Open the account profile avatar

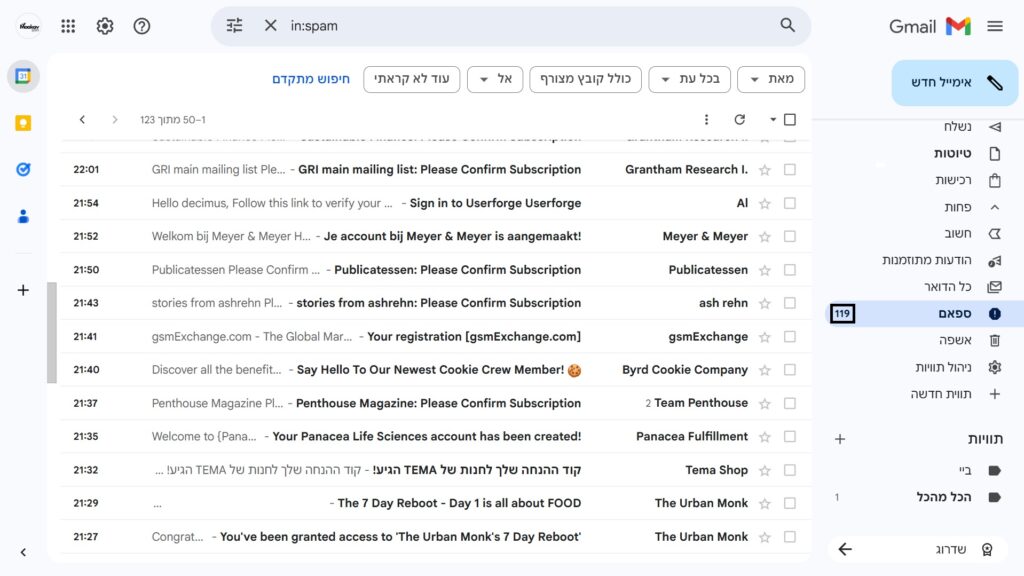coord(29,26)
